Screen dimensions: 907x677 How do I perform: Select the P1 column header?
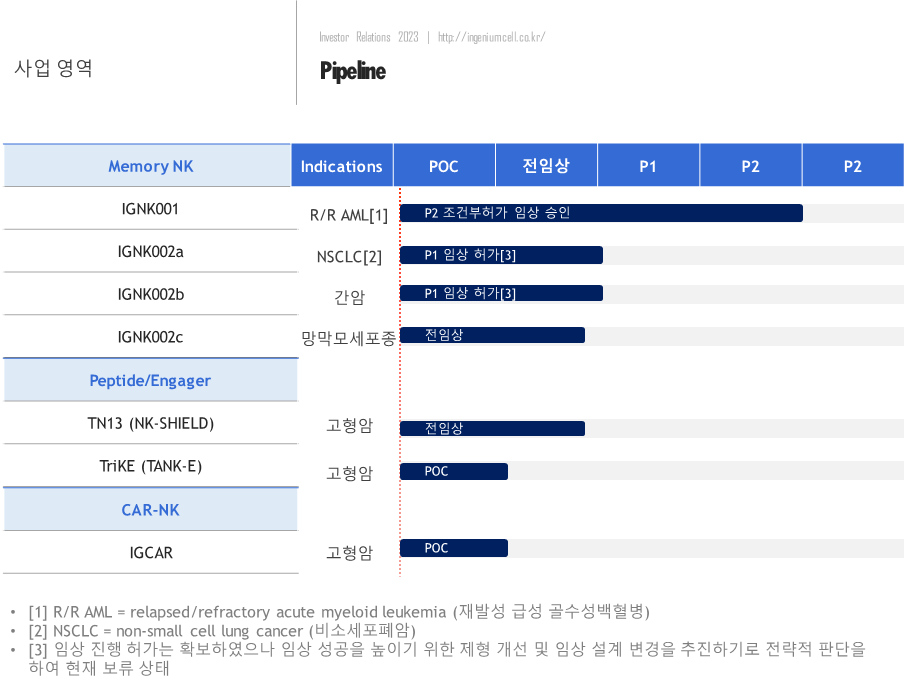648,165
